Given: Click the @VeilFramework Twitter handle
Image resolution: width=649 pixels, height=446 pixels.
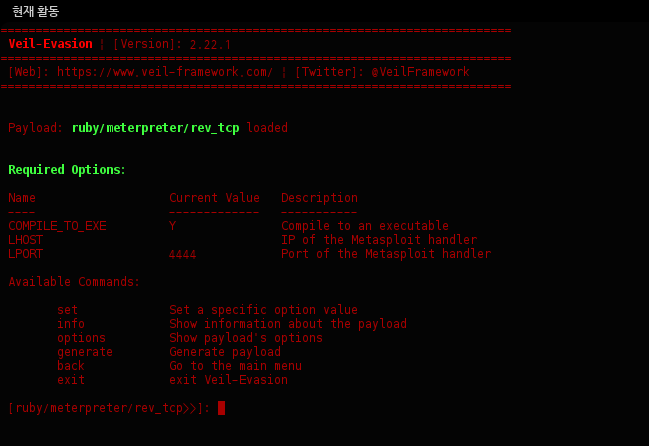Looking at the screenshot, I should [x=421, y=72].
